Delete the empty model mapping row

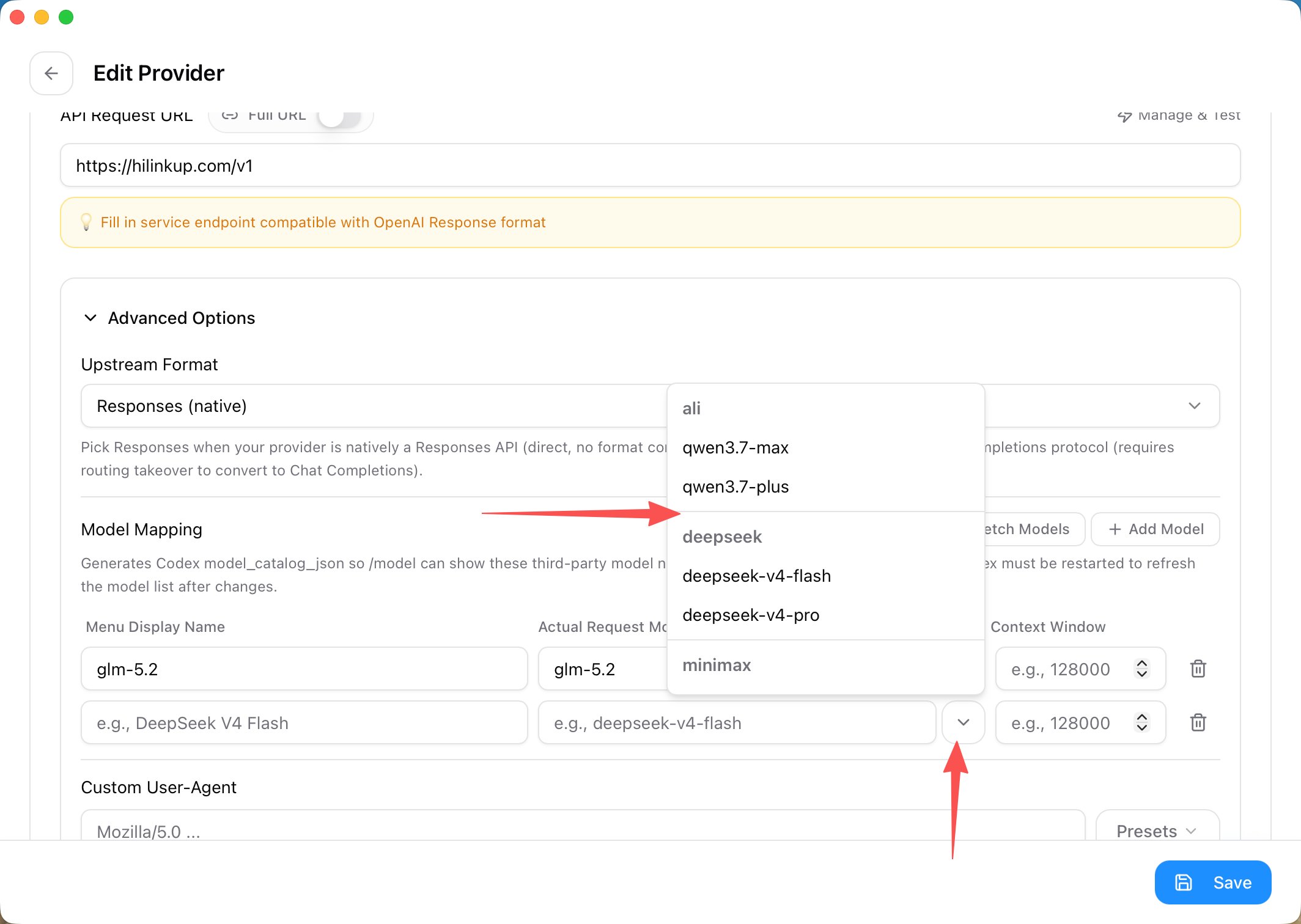tap(1198, 722)
